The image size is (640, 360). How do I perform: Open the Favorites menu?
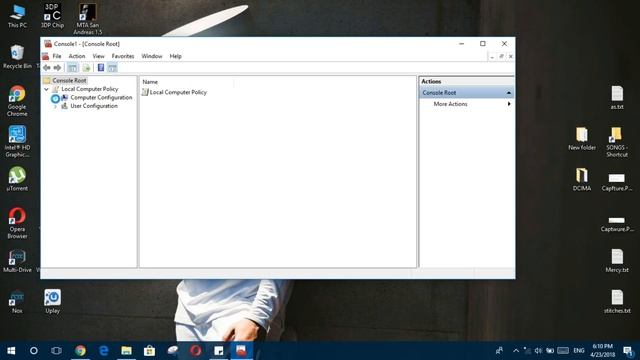pos(123,56)
